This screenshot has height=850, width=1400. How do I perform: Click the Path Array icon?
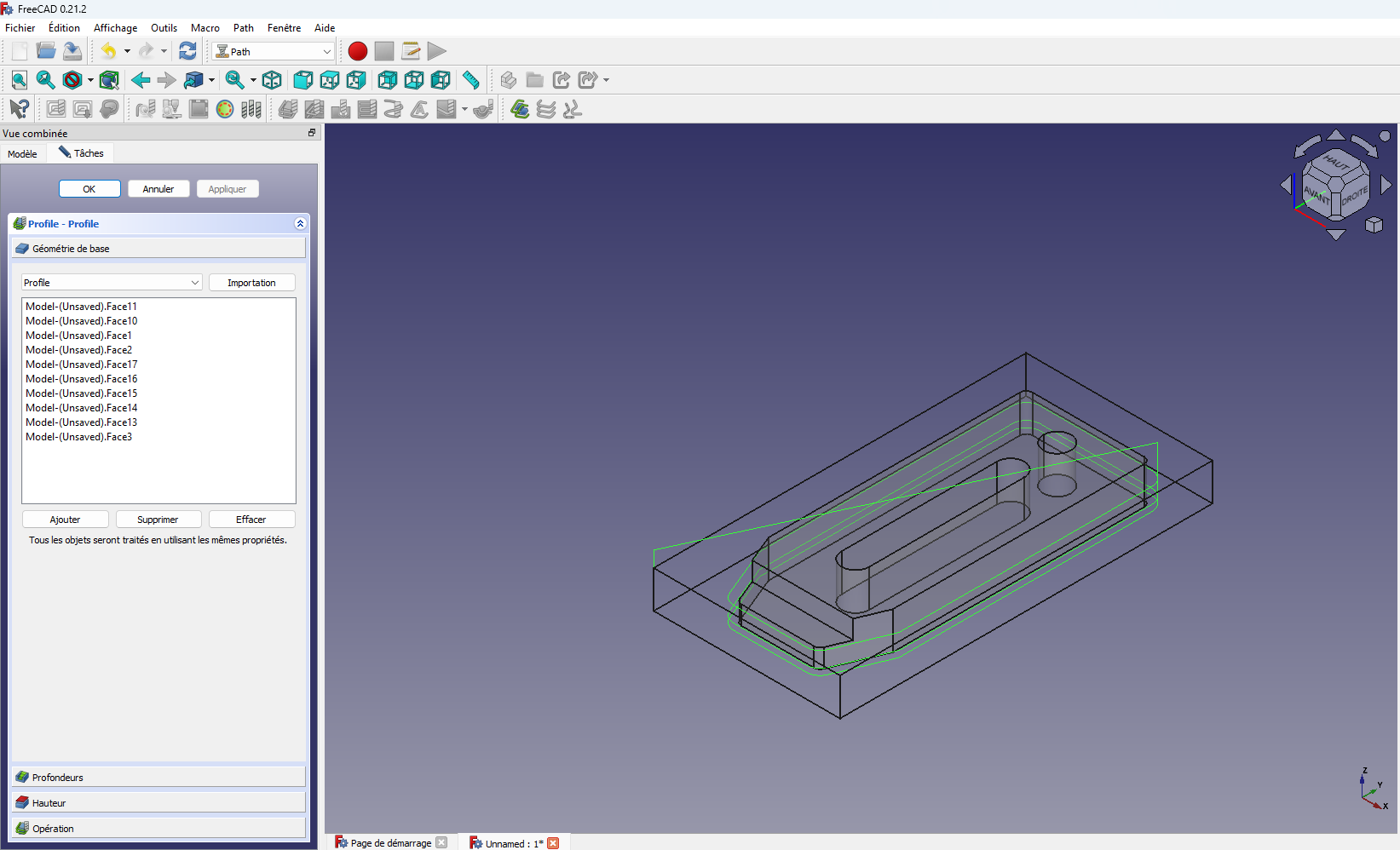point(546,109)
